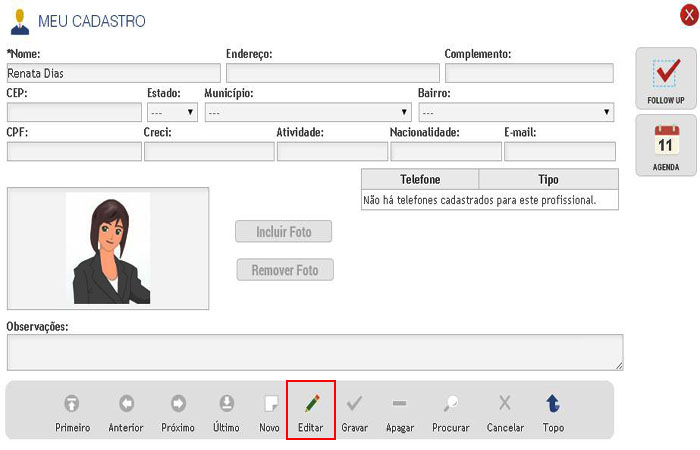700x450 pixels.
Task: Click the profile photo thumbnail
Action: pos(108,248)
